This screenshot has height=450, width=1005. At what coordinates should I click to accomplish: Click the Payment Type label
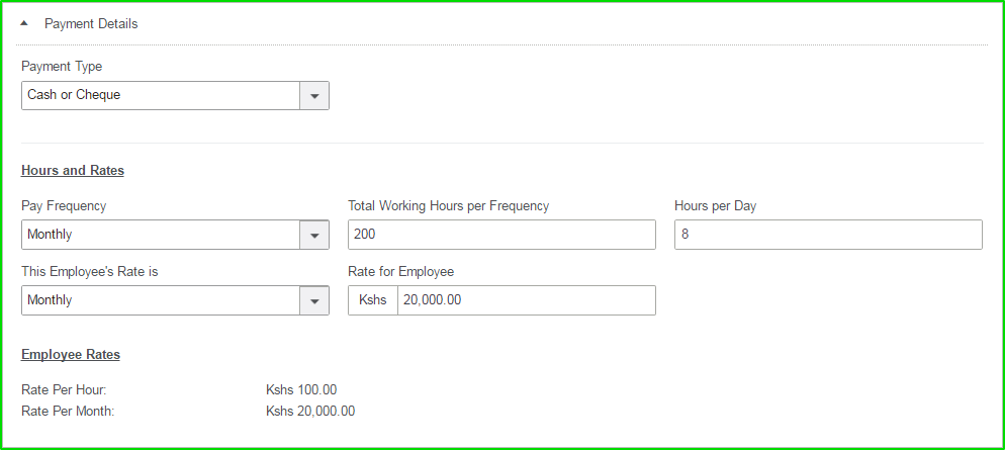(x=62, y=67)
